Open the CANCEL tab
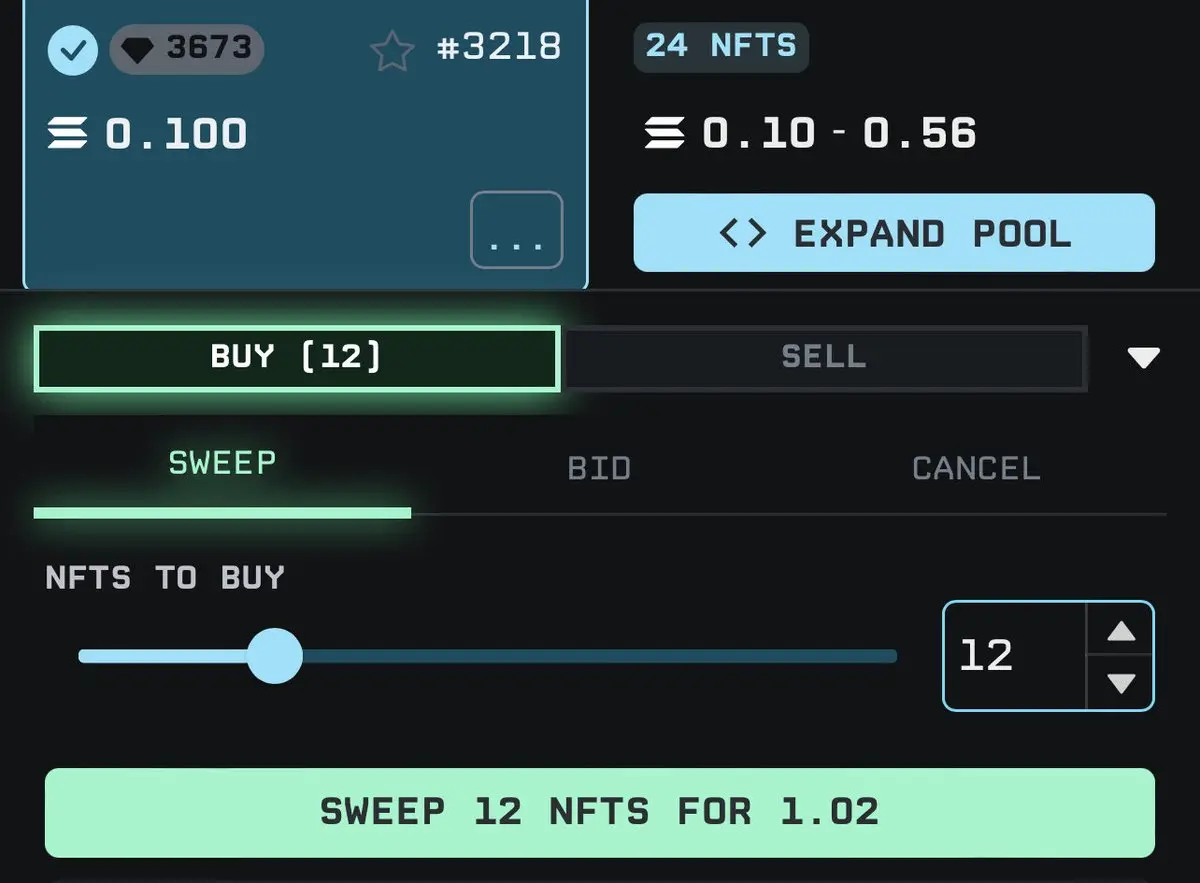Screen dimensions: 1200x883 pos(976,467)
